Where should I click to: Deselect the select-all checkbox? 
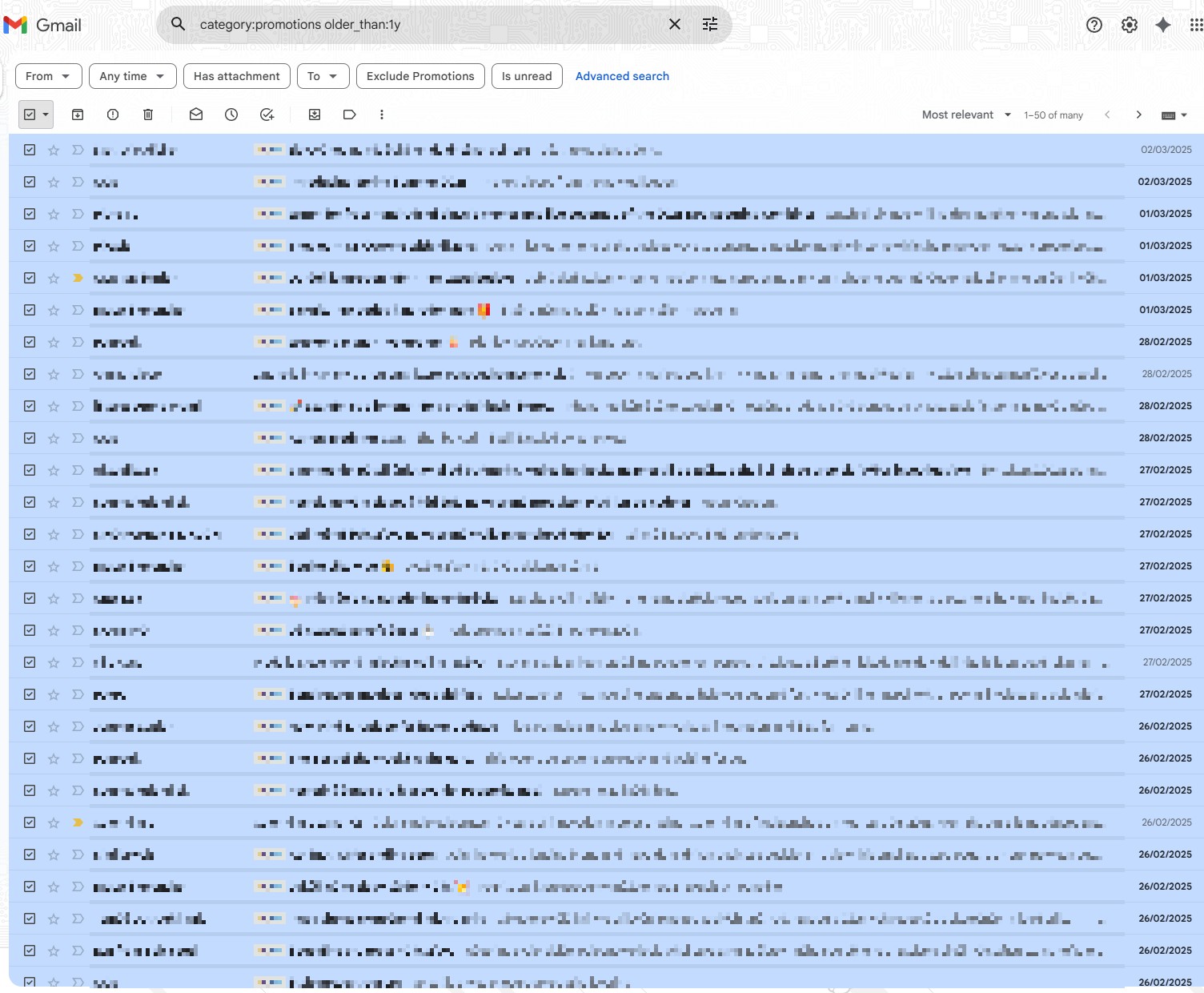[29, 115]
